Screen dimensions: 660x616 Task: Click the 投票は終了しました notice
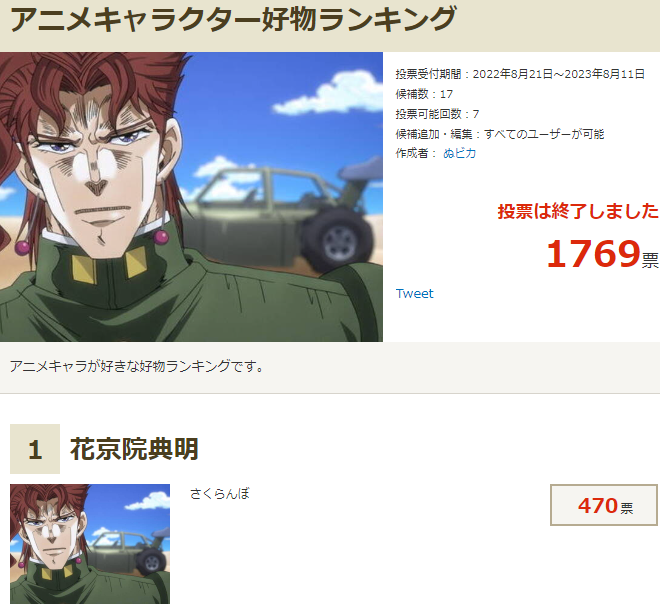(x=578, y=211)
